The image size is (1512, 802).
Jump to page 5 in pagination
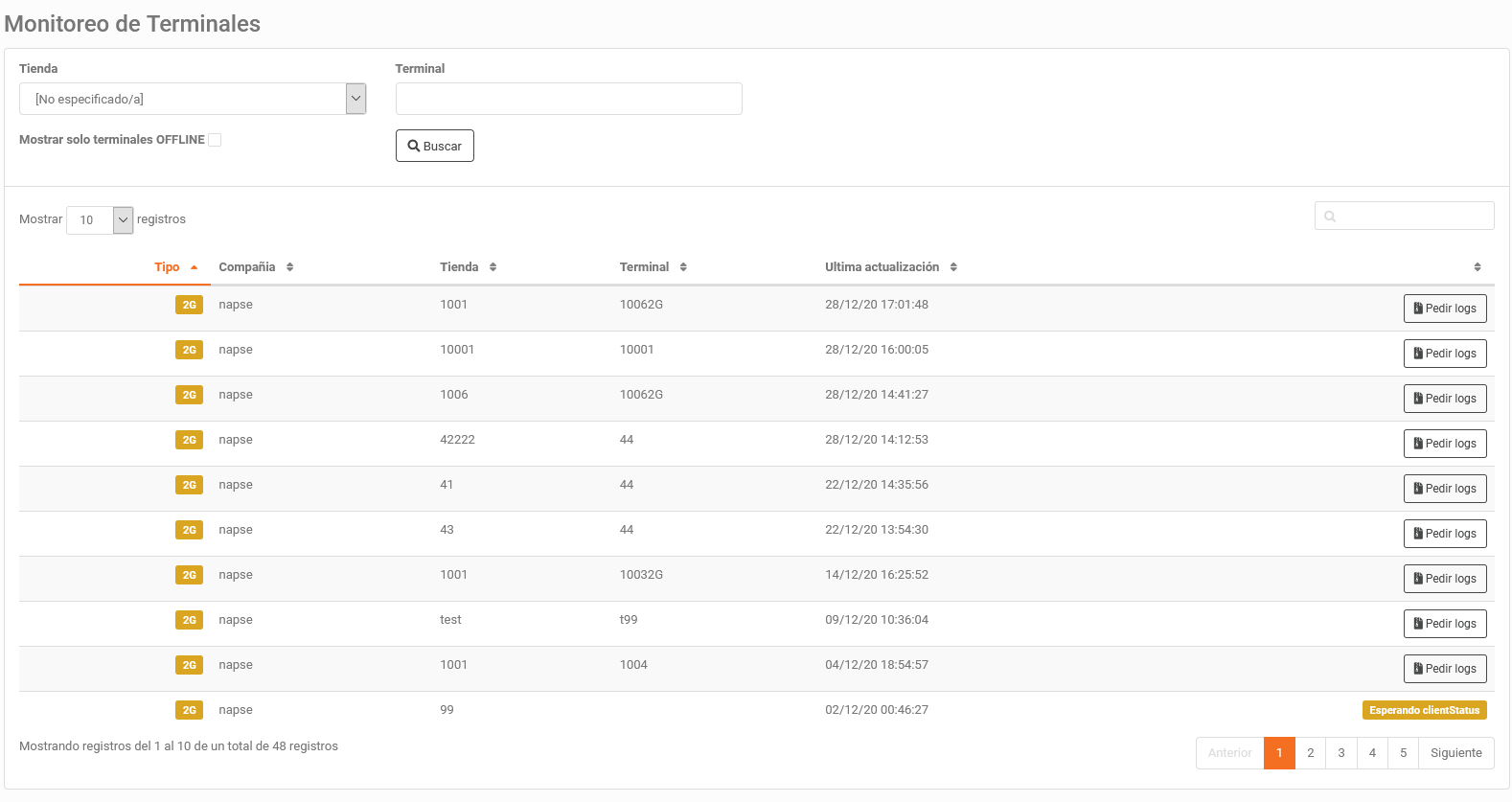(1403, 753)
